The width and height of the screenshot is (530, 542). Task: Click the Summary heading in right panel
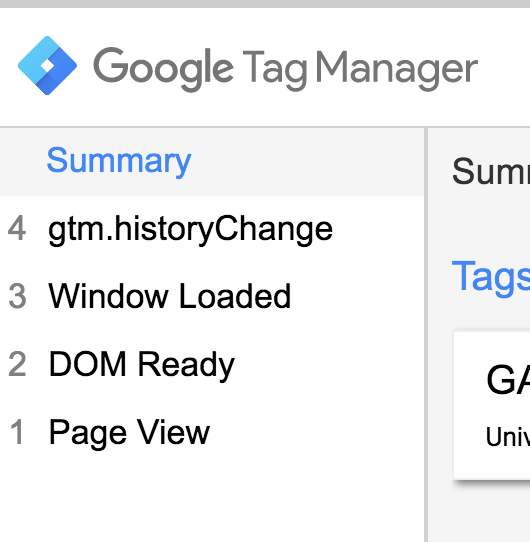(x=491, y=171)
